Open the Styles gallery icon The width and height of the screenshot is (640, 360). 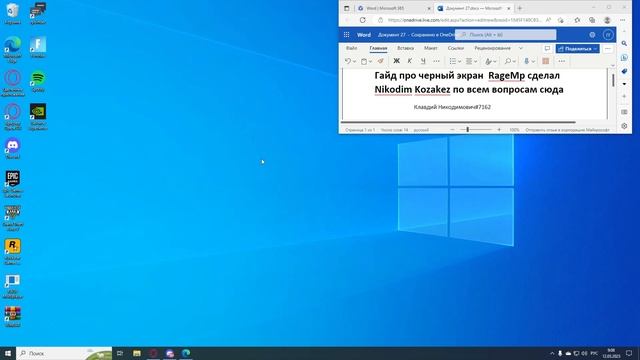click(x=488, y=61)
